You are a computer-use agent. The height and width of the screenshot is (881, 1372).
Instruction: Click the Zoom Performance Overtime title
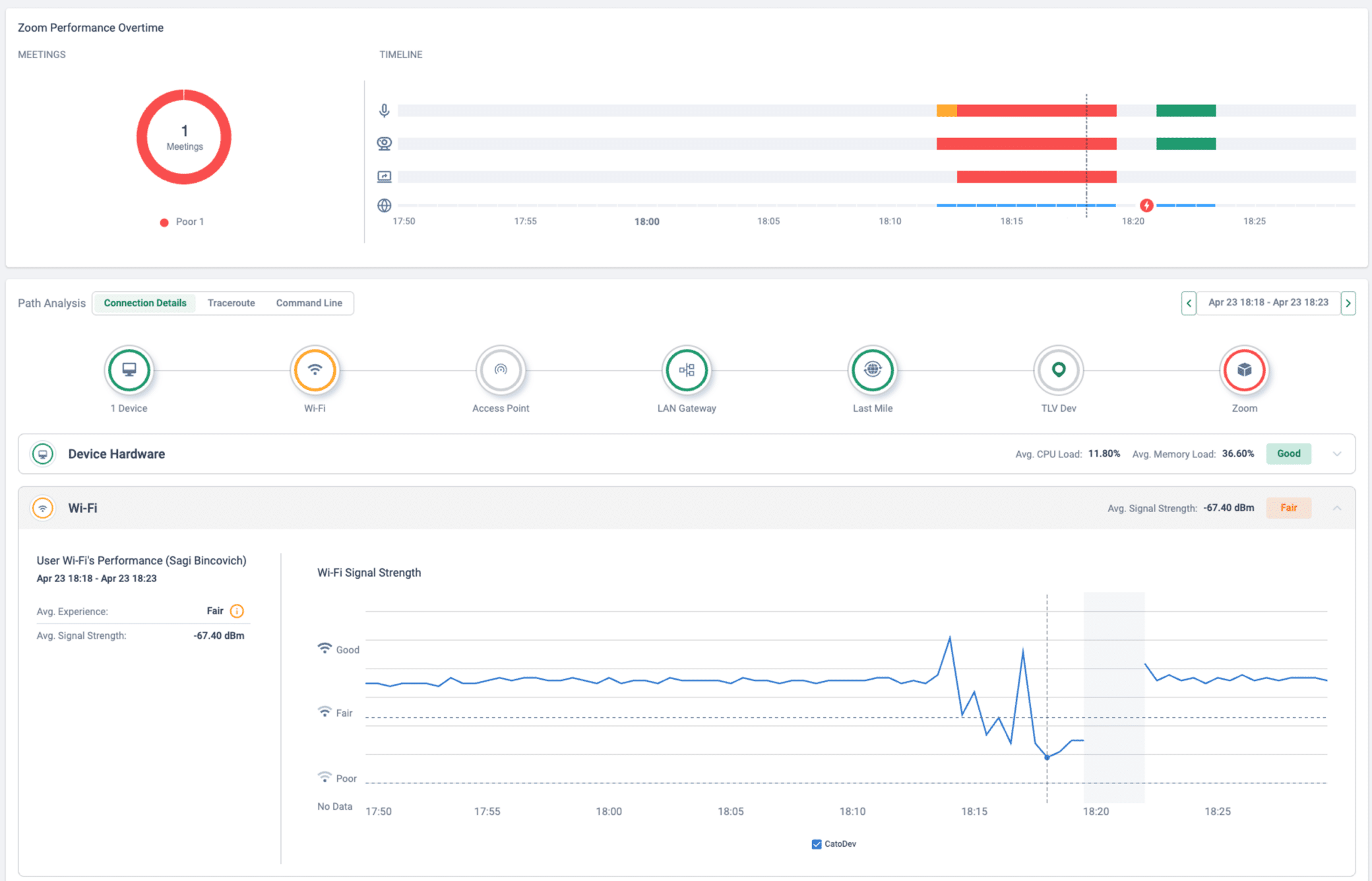[90, 28]
